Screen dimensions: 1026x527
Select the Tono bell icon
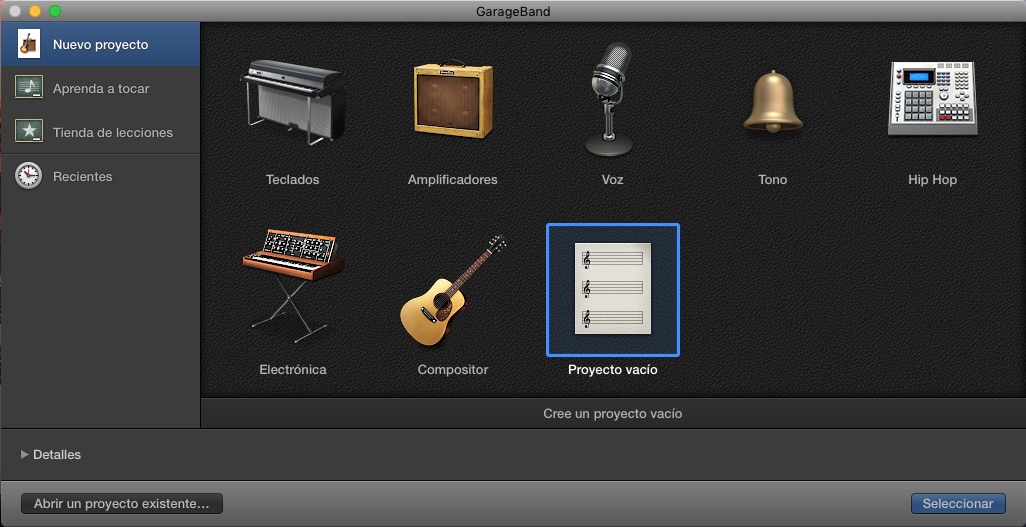point(773,101)
